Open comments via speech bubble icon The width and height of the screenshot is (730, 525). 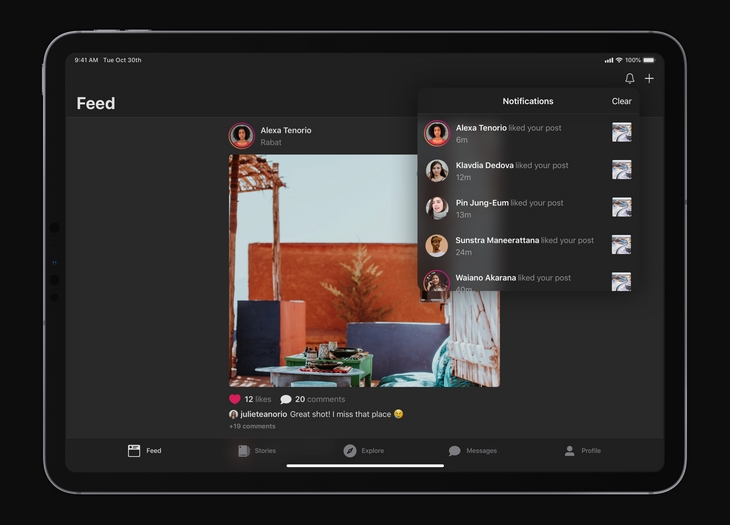(286, 399)
